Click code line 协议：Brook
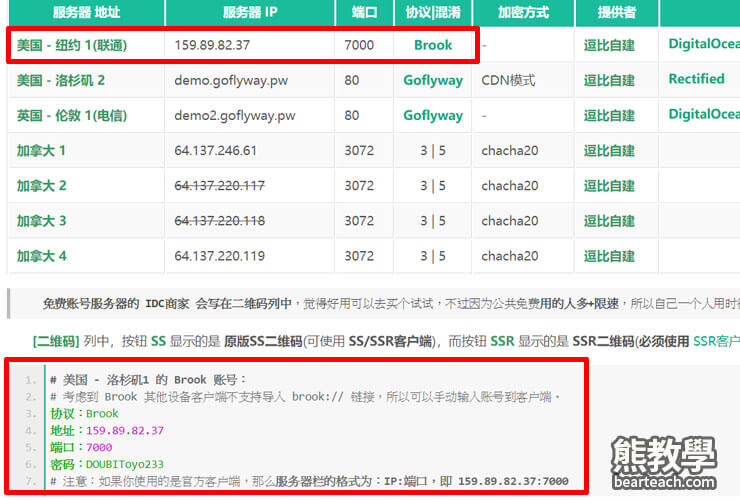Image resolution: width=740 pixels, height=500 pixels. coord(84,414)
